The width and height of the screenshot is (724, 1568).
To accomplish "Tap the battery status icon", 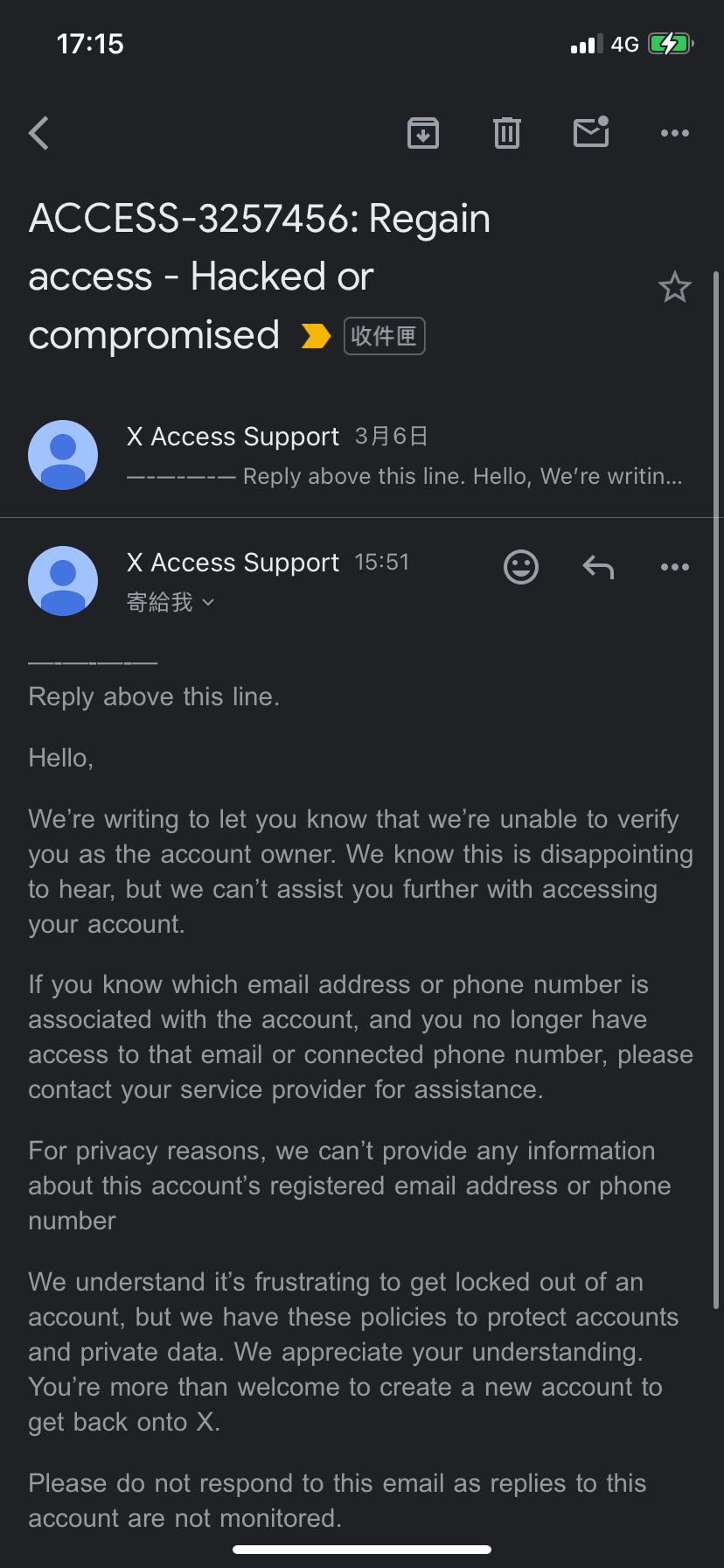I will 671,44.
